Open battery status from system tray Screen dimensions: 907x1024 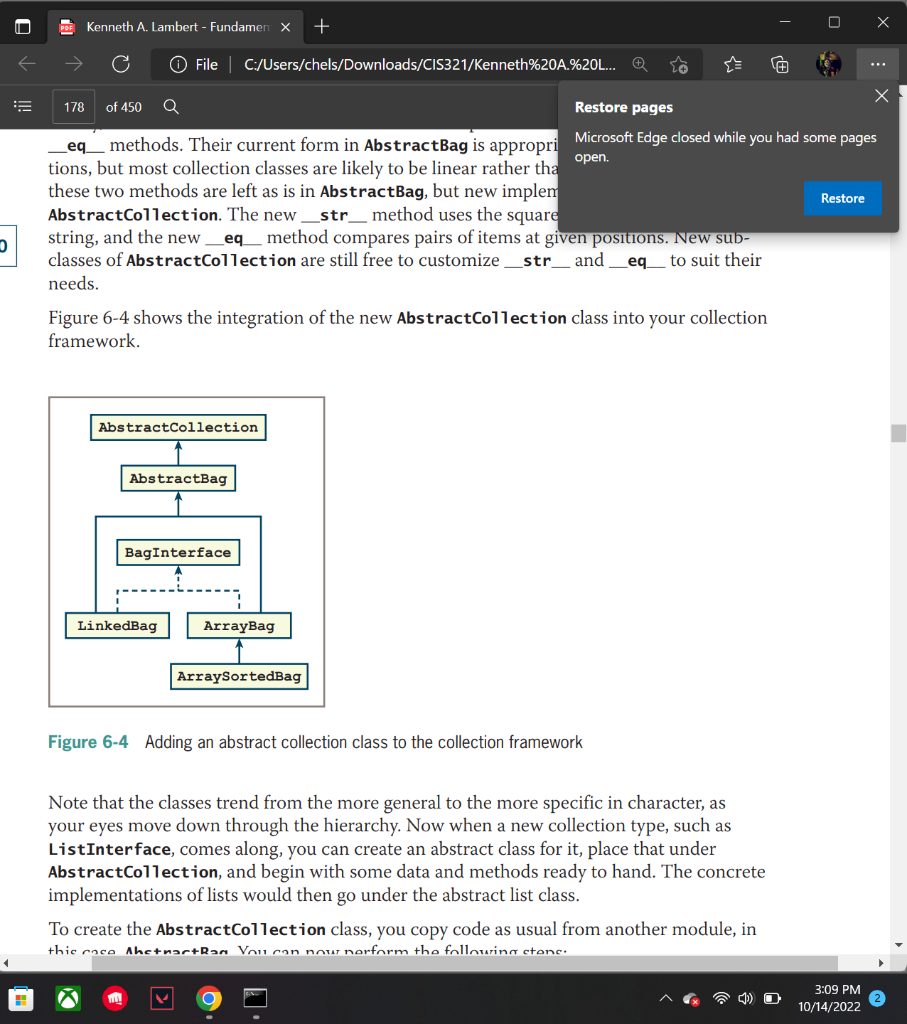point(771,999)
